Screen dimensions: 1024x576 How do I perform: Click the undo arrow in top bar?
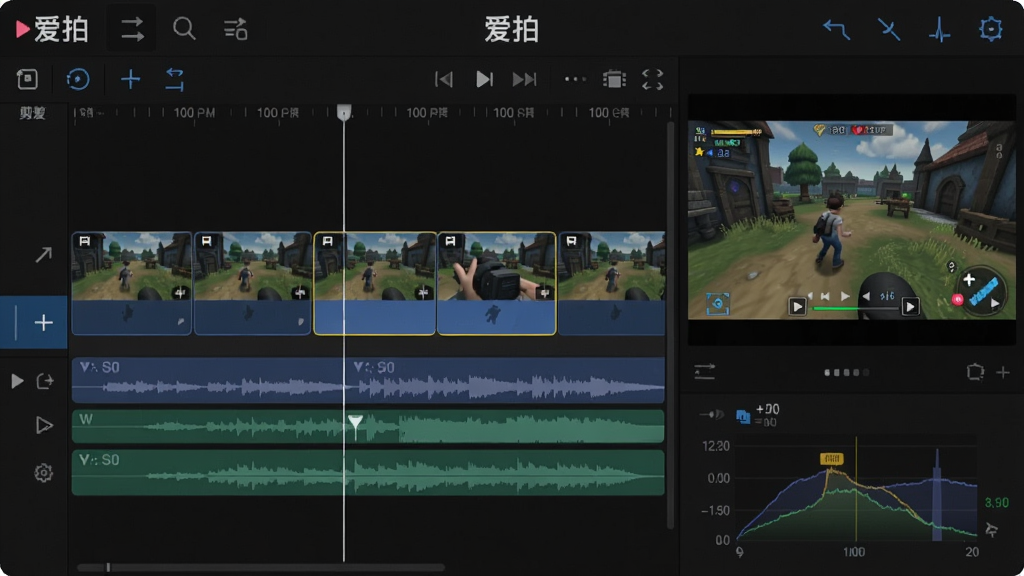pyautogui.click(x=837, y=29)
